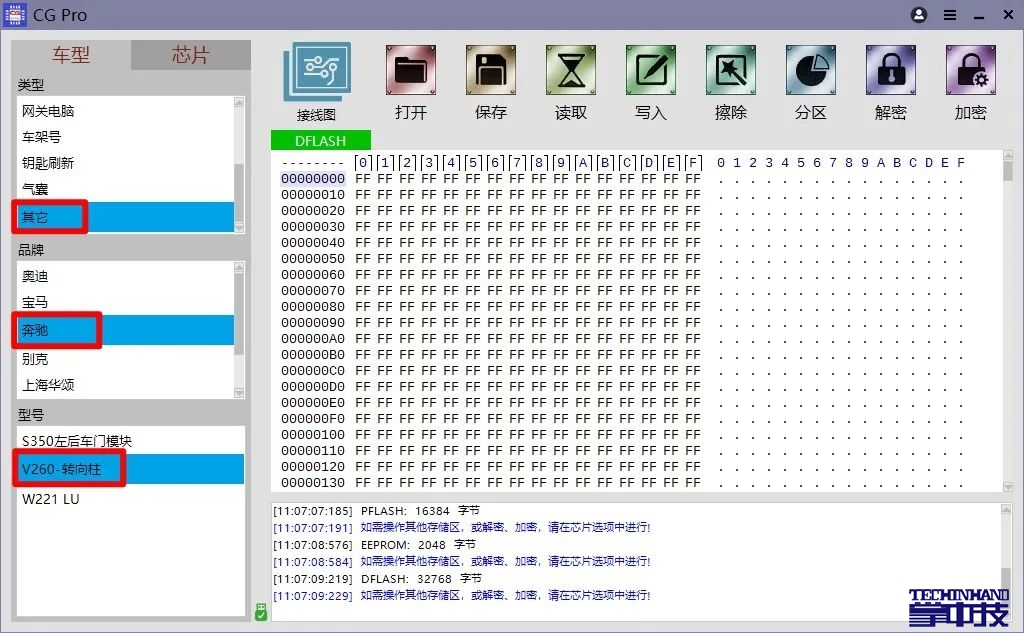The image size is (1024, 633).
Task: Open the hamburger menu in title bar
Action: point(949,15)
